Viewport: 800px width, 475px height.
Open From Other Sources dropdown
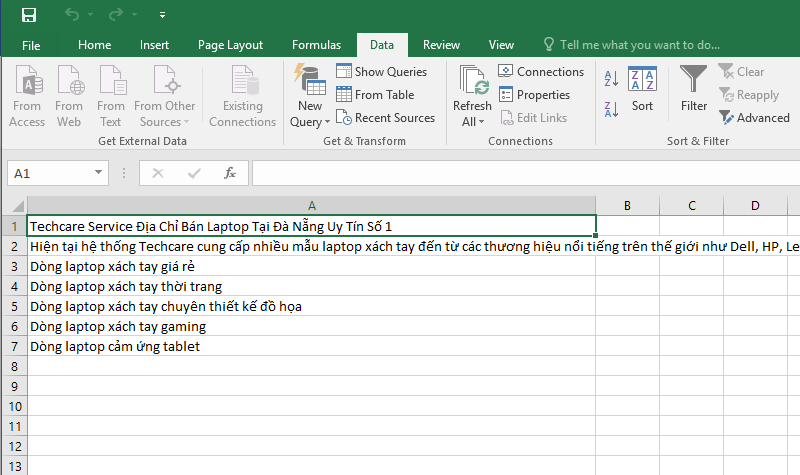click(164, 96)
